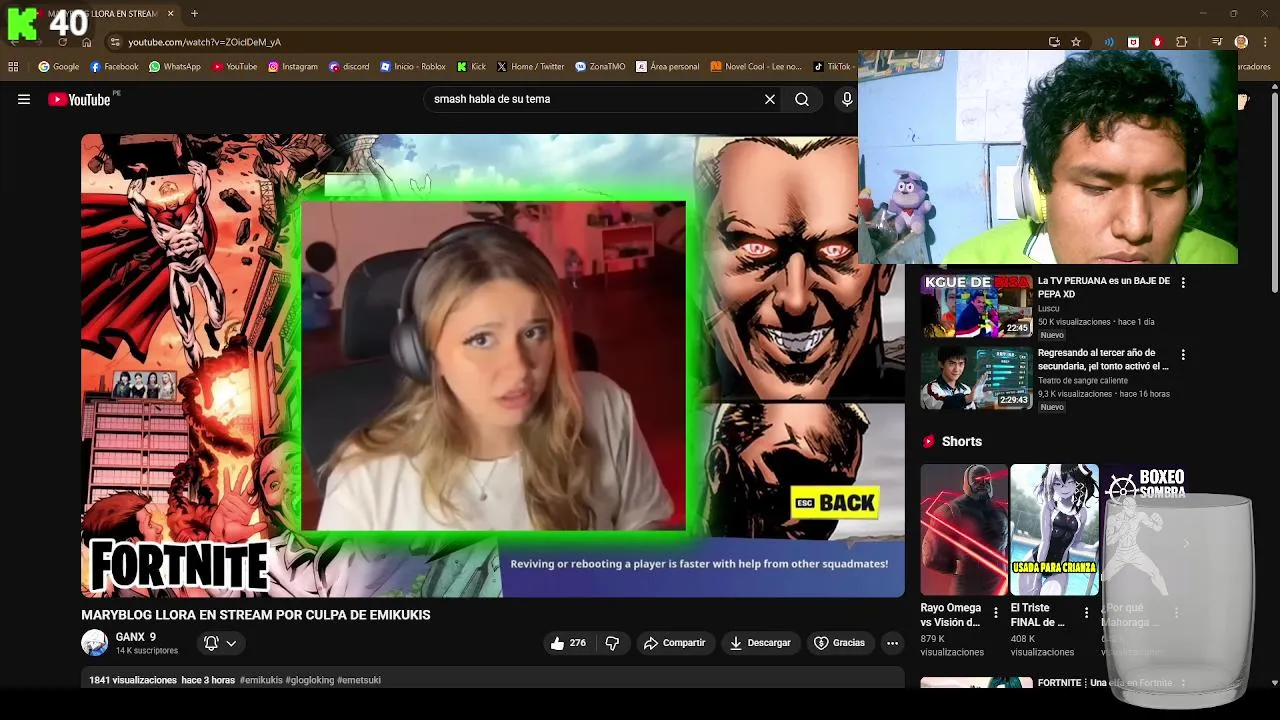Open the Chrome three-dot menu
The image size is (1280, 720).
[1265, 42]
